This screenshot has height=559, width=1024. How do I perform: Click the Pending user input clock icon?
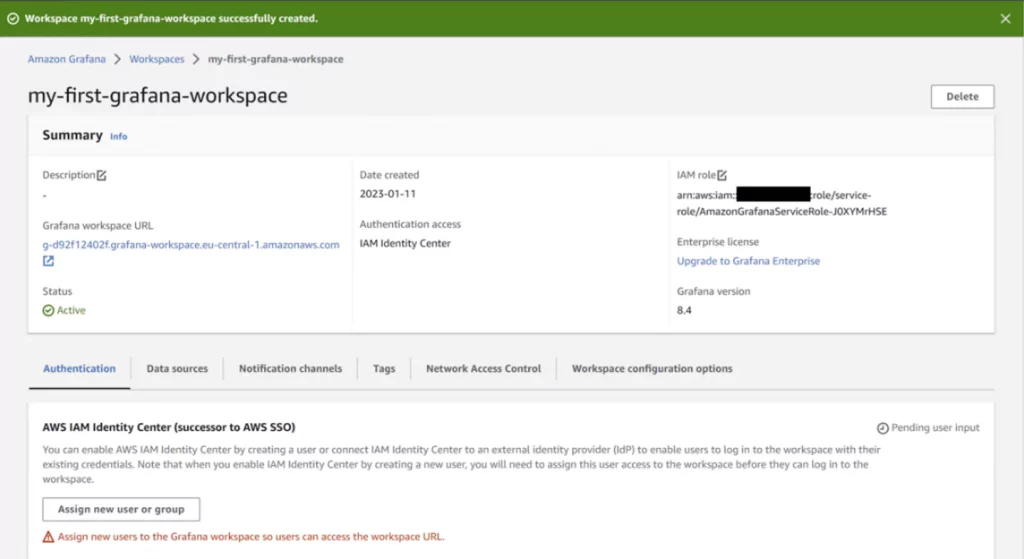pos(882,428)
